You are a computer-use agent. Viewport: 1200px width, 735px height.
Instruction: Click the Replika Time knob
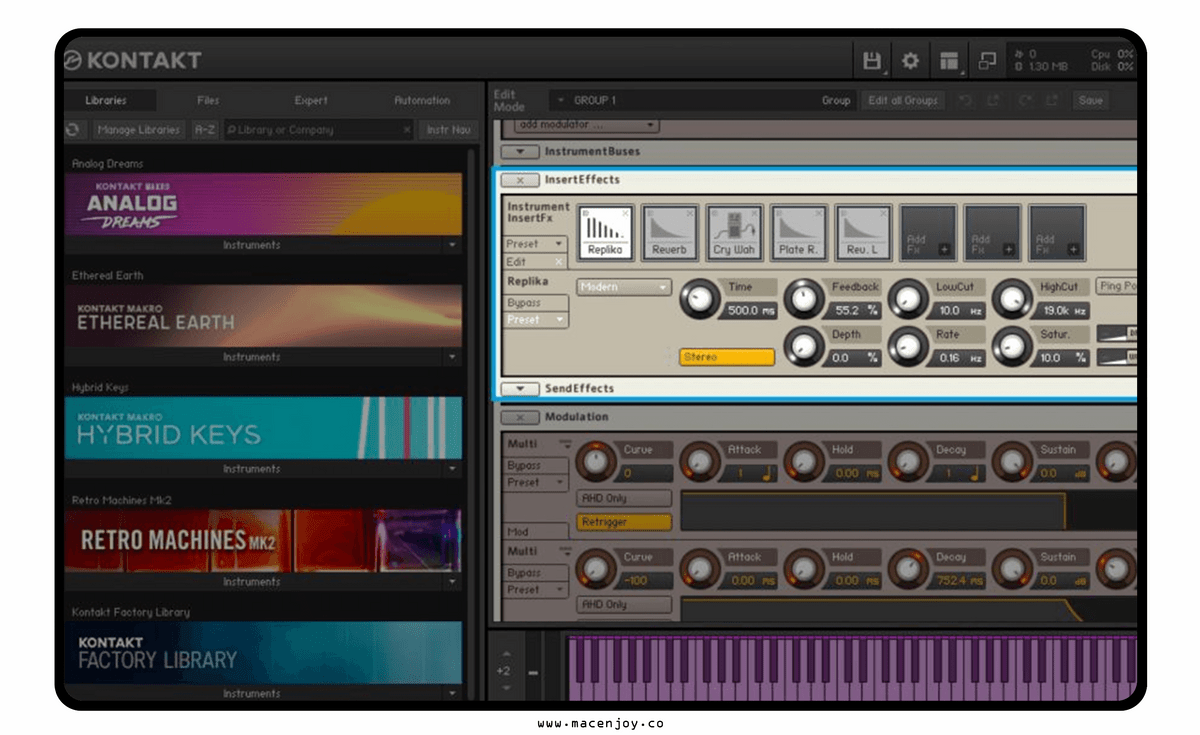tap(700, 298)
